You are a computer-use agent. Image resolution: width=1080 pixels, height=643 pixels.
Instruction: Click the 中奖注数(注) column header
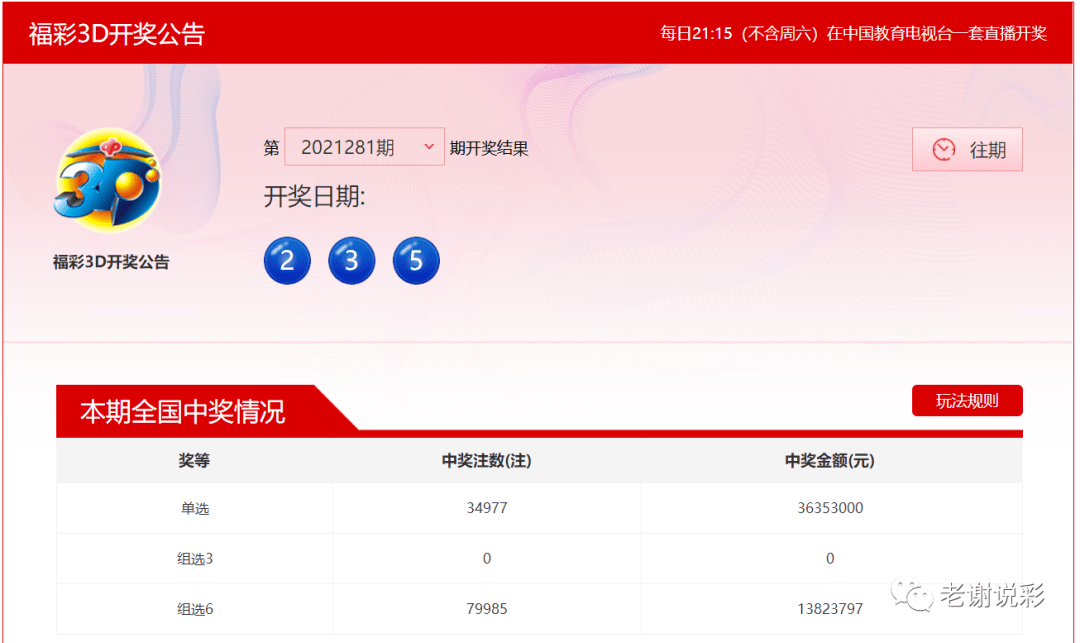coord(486,461)
